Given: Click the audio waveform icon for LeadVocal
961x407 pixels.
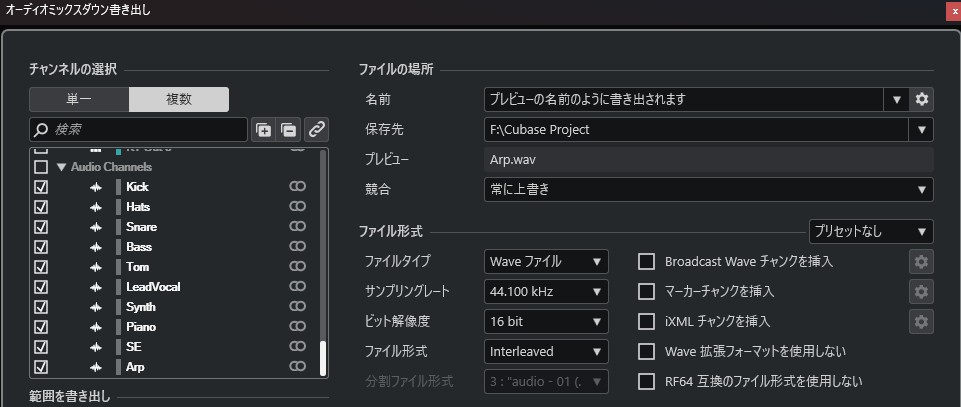Looking at the screenshot, I should pyautogui.click(x=96, y=287).
